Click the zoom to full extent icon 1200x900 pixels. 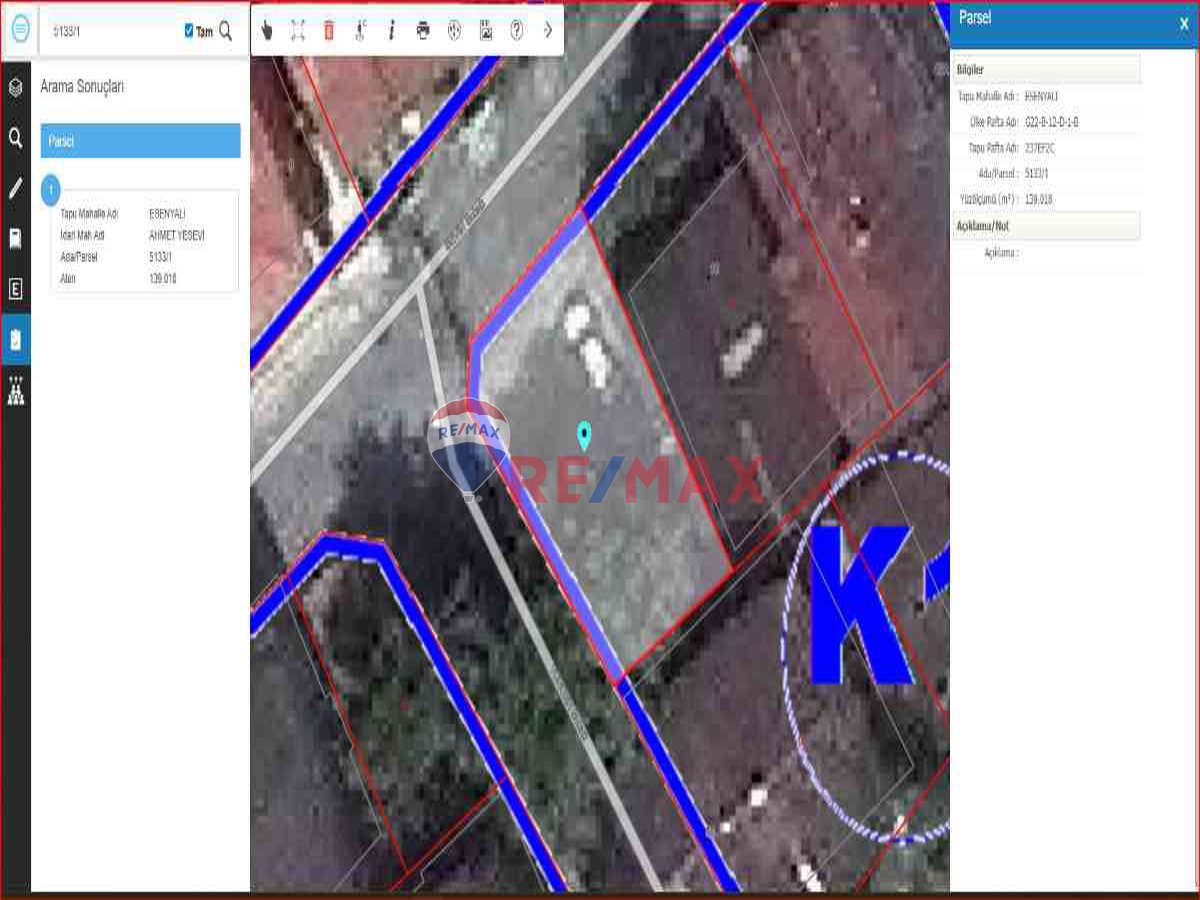pos(298,30)
